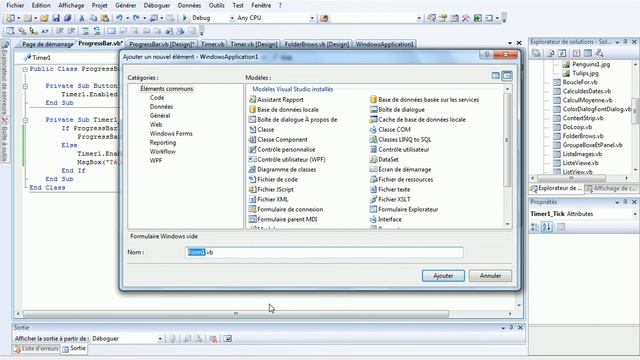This screenshot has width=640, height=360.
Task: Open the Outils menu
Action: [x=216, y=5]
